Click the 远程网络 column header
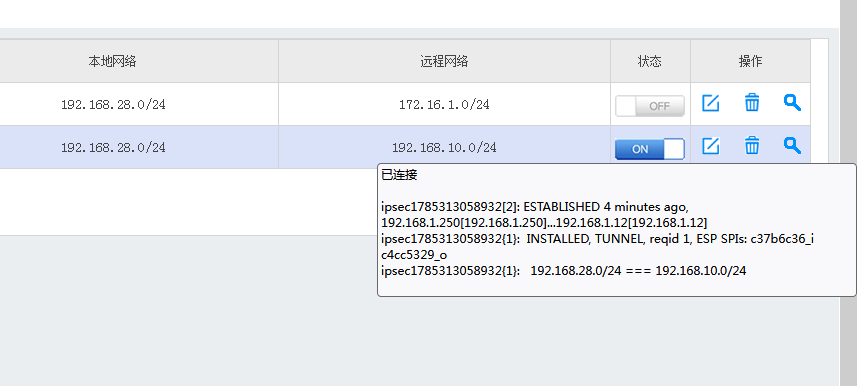The image size is (857, 386). [444, 61]
